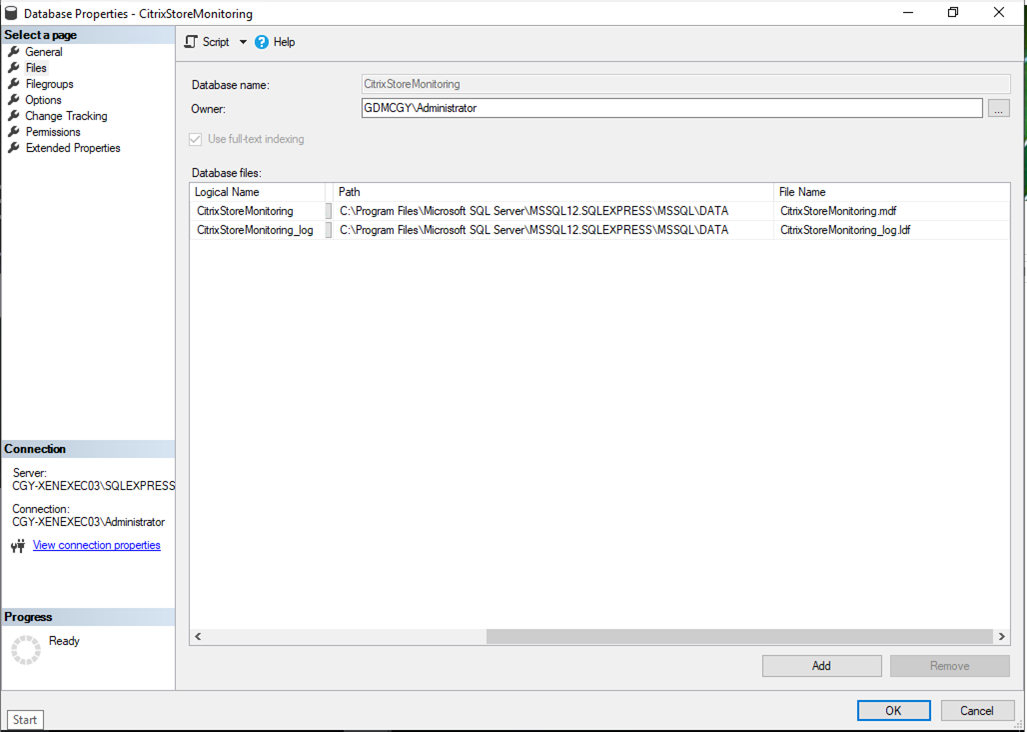The image size is (1027, 732).
Task: Click the Help toolbar label
Action: click(284, 42)
